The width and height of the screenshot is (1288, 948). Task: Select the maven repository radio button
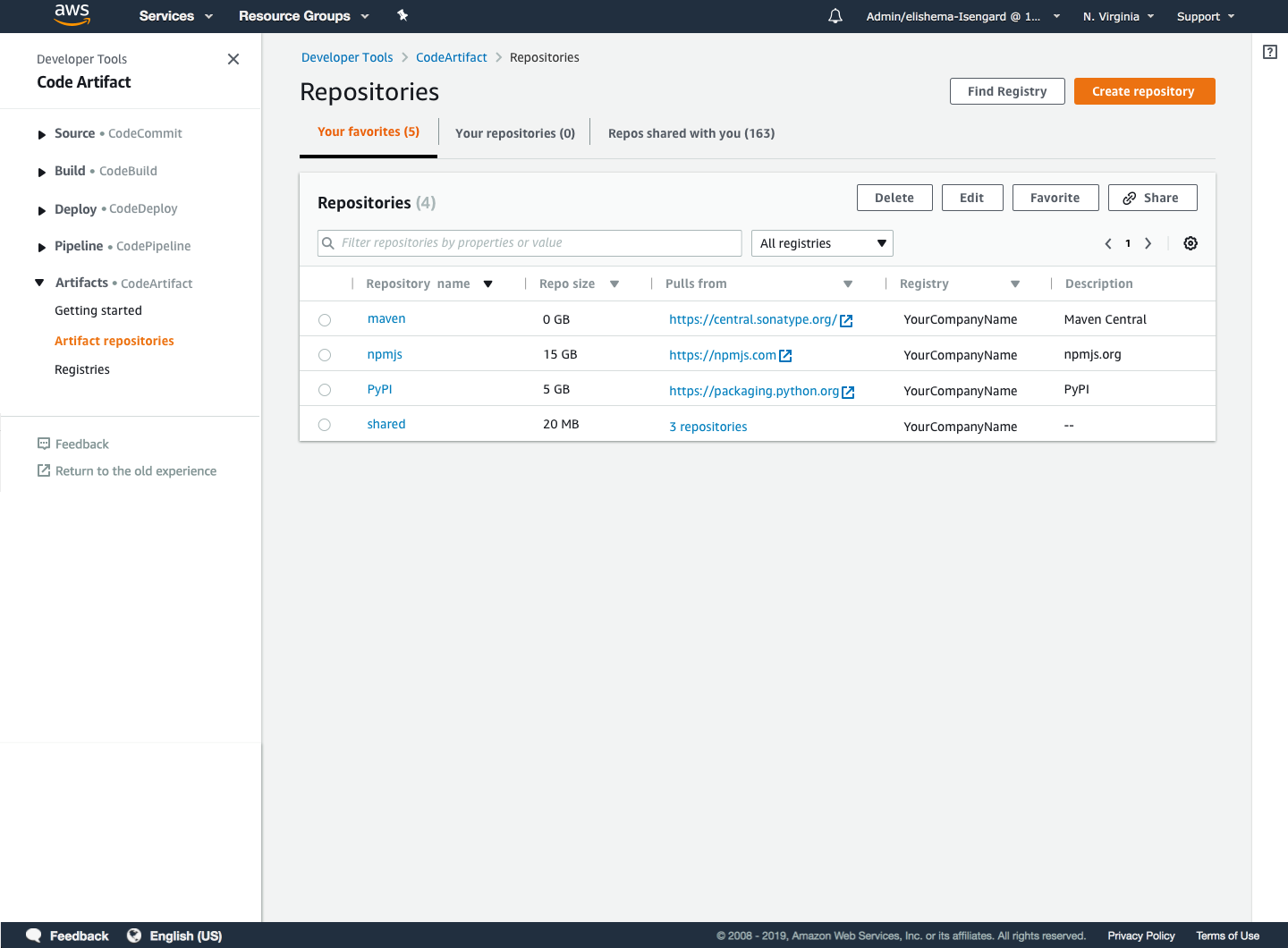(x=325, y=320)
